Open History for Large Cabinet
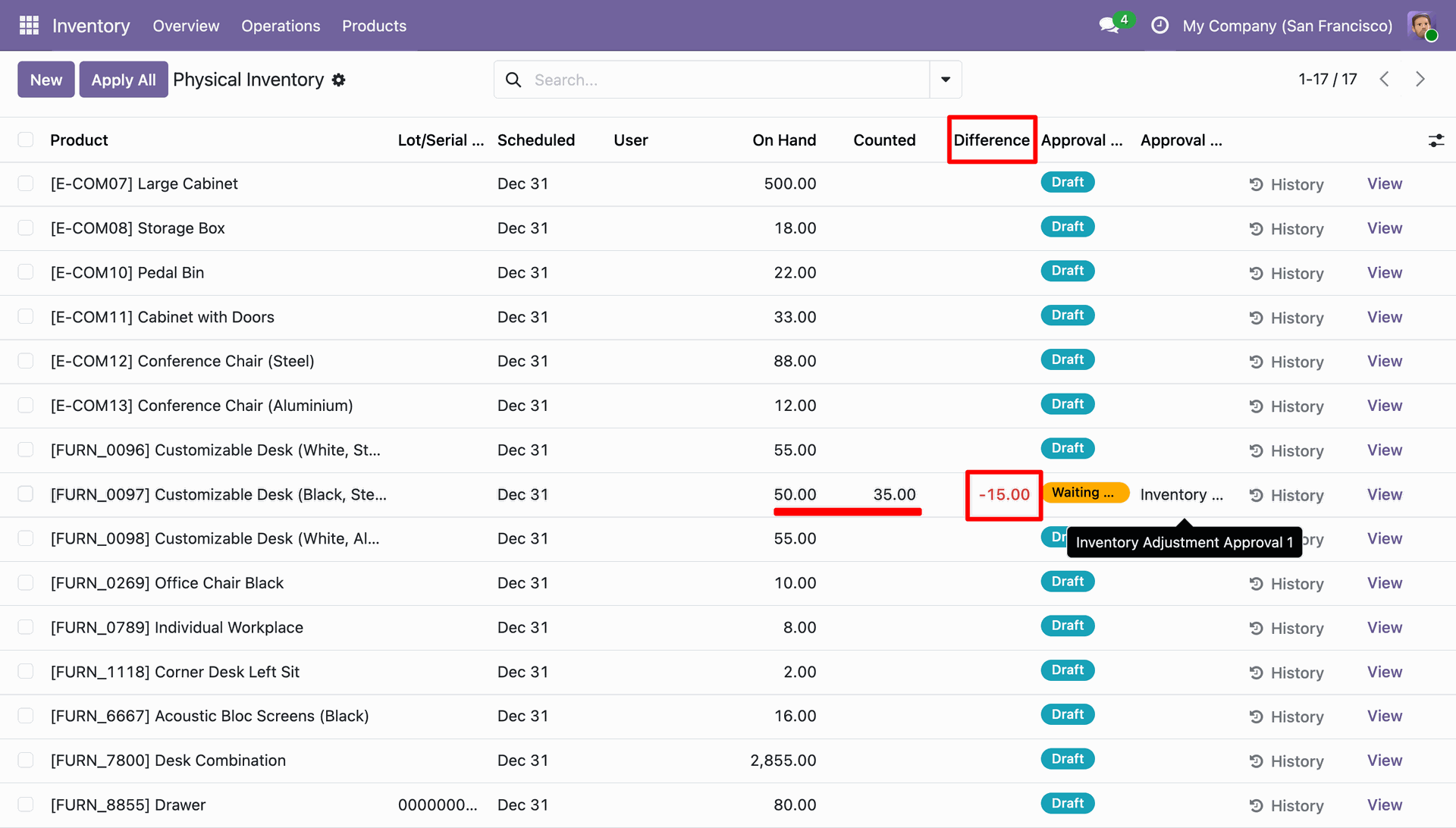1456x828 pixels. point(1286,184)
